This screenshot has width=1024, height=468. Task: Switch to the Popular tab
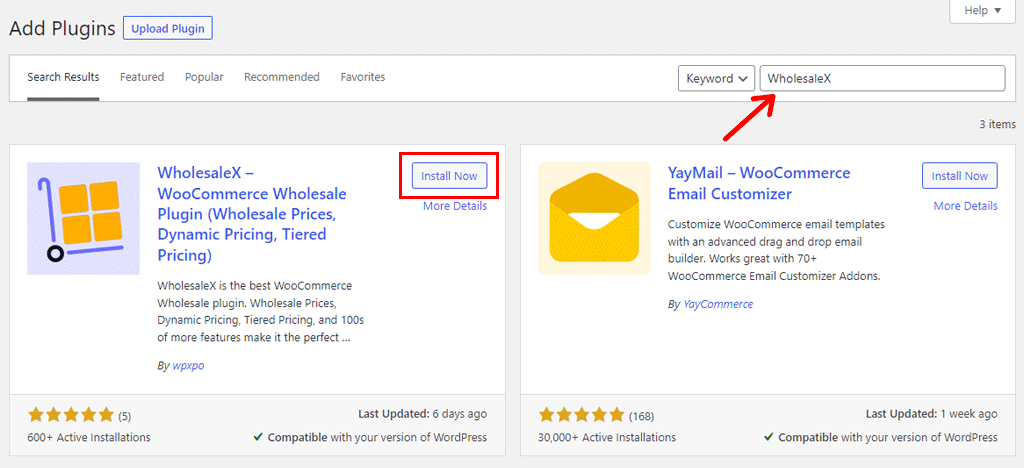tap(204, 77)
